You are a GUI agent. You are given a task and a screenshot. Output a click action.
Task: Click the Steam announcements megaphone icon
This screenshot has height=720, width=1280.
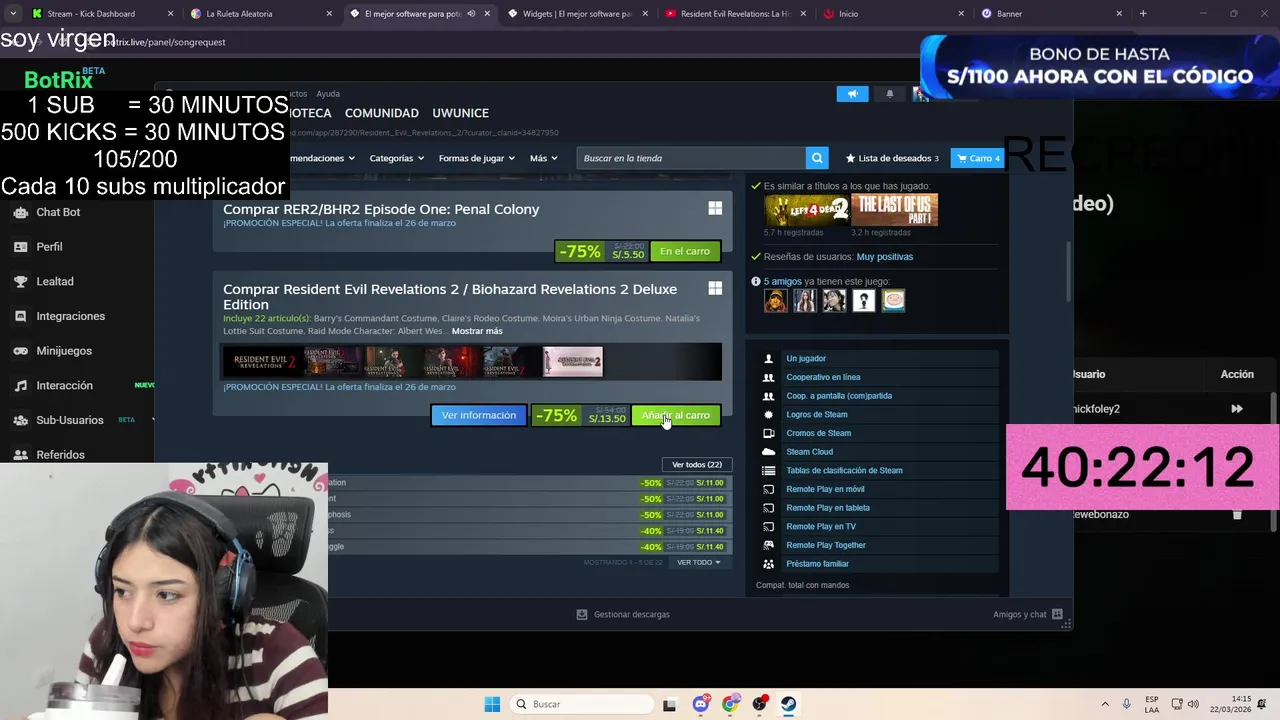tap(852, 94)
